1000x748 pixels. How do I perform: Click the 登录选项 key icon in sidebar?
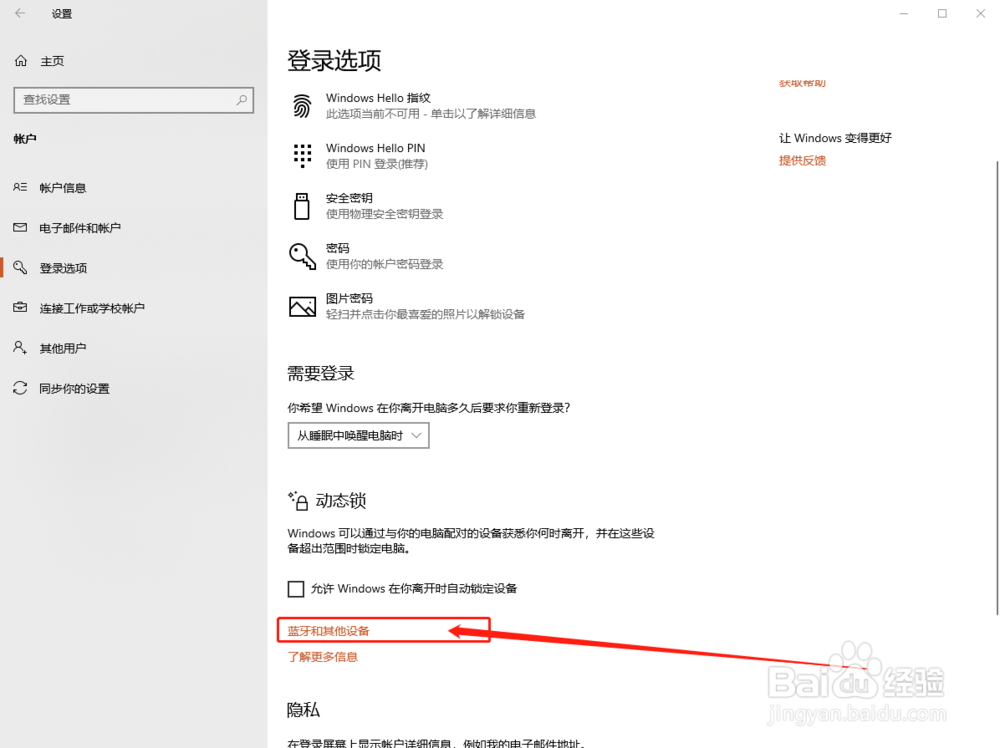coord(20,267)
